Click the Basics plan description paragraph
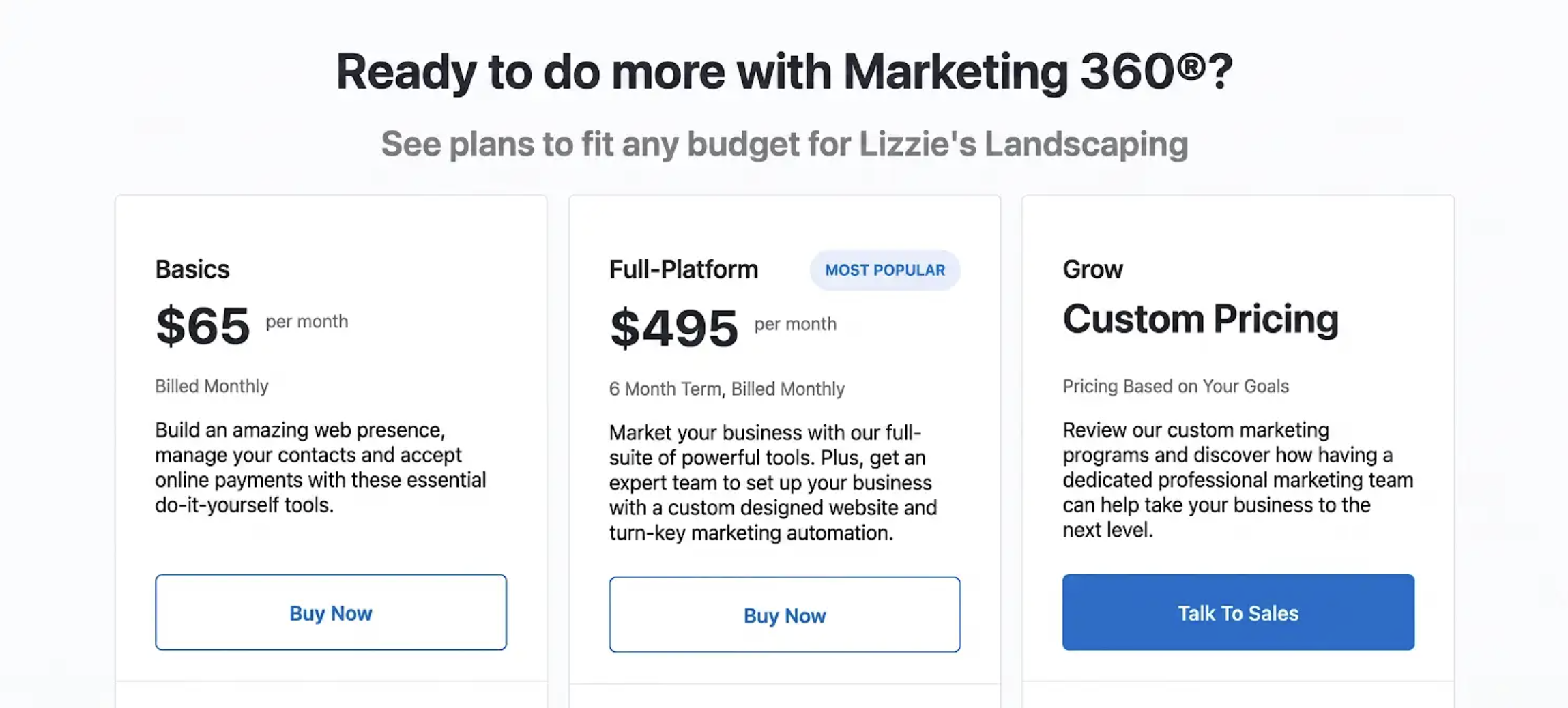The image size is (1568, 708). click(x=321, y=467)
